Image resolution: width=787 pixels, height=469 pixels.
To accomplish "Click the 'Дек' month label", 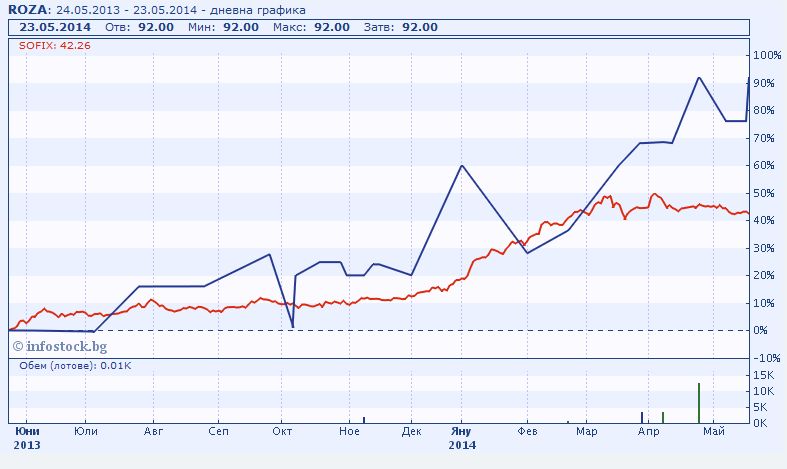I will [412, 431].
